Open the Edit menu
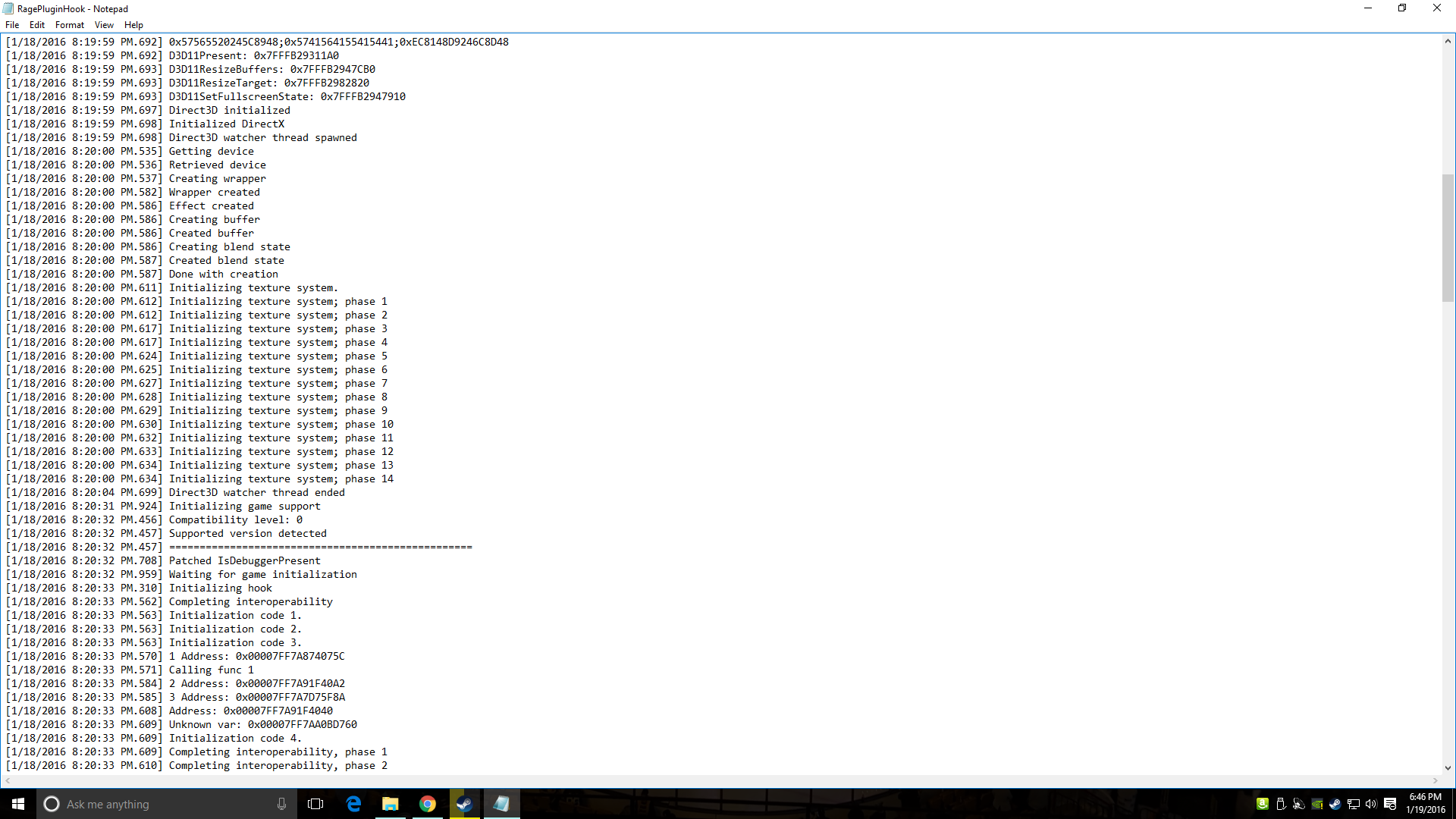Screen dimensions: 1456x819 pos(36,25)
